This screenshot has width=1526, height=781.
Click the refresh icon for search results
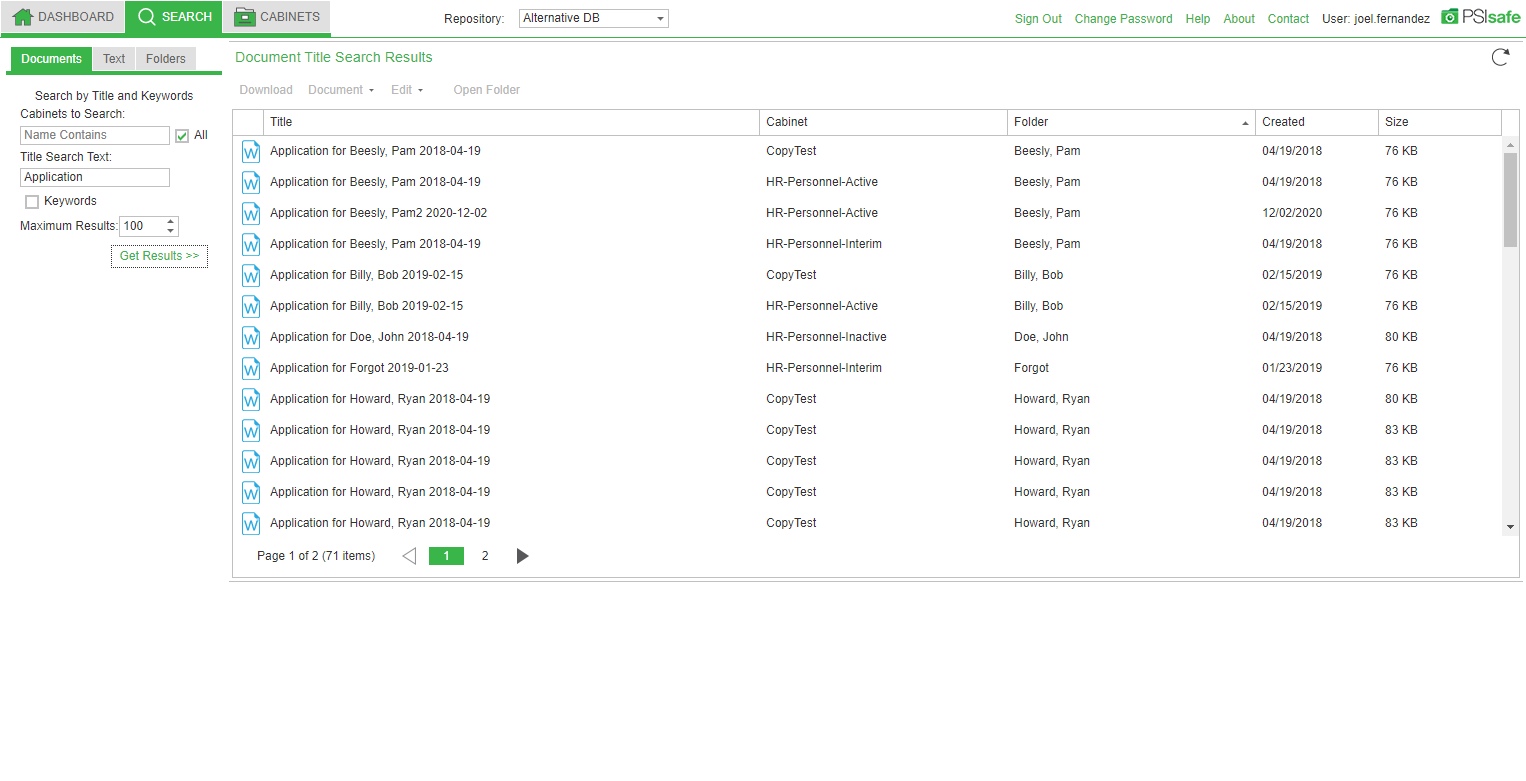click(1500, 57)
